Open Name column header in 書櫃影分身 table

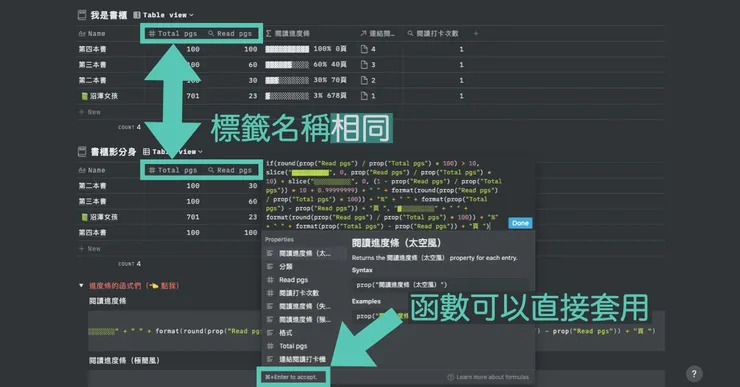pos(92,170)
